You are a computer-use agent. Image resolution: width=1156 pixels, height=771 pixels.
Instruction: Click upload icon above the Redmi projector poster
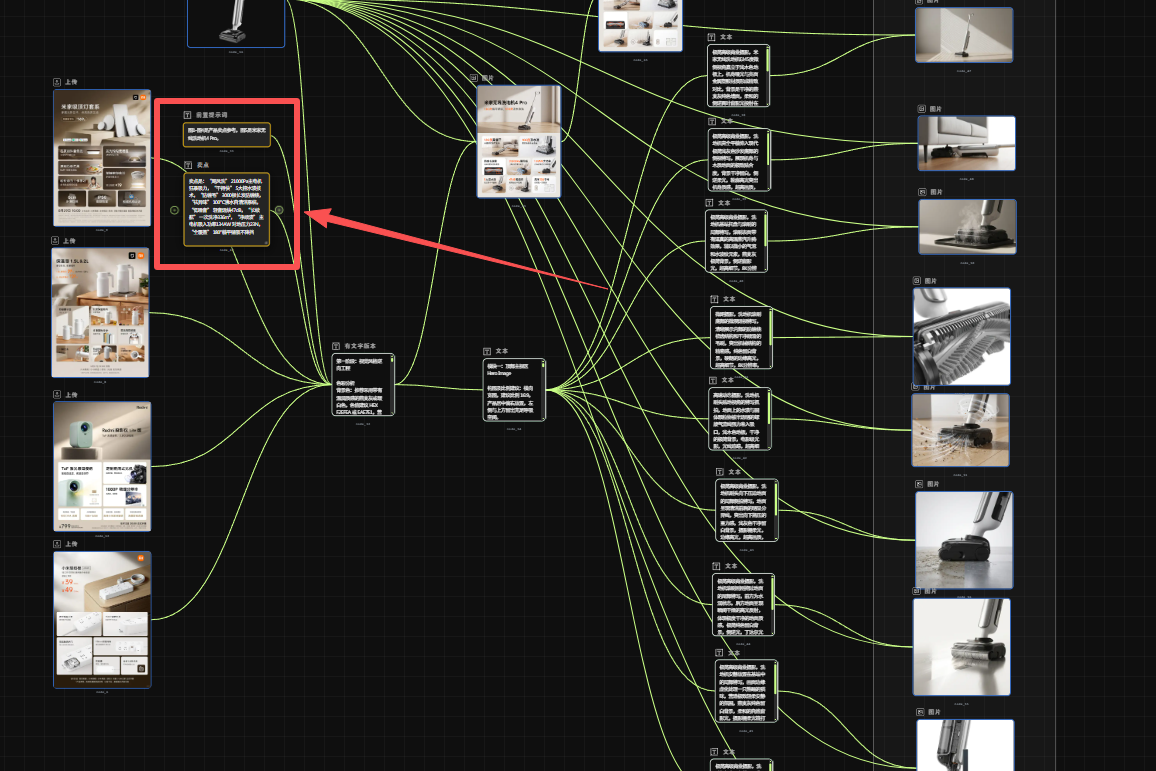[x=56, y=395]
